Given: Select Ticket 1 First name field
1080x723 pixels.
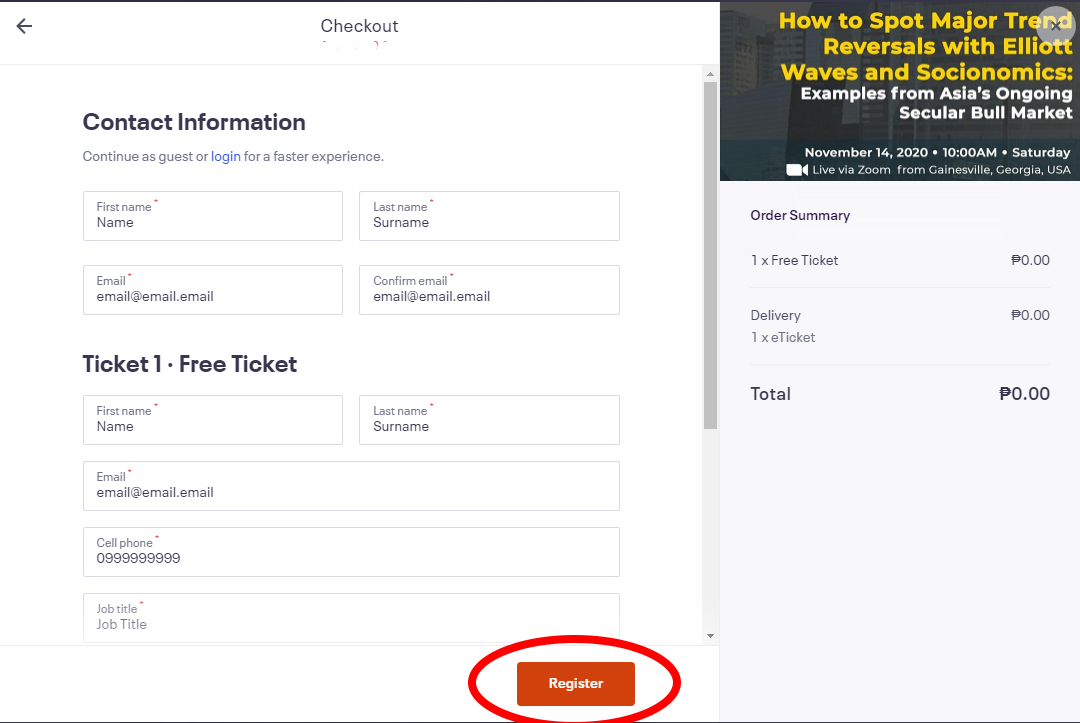Looking at the screenshot, I should point(213,420).
